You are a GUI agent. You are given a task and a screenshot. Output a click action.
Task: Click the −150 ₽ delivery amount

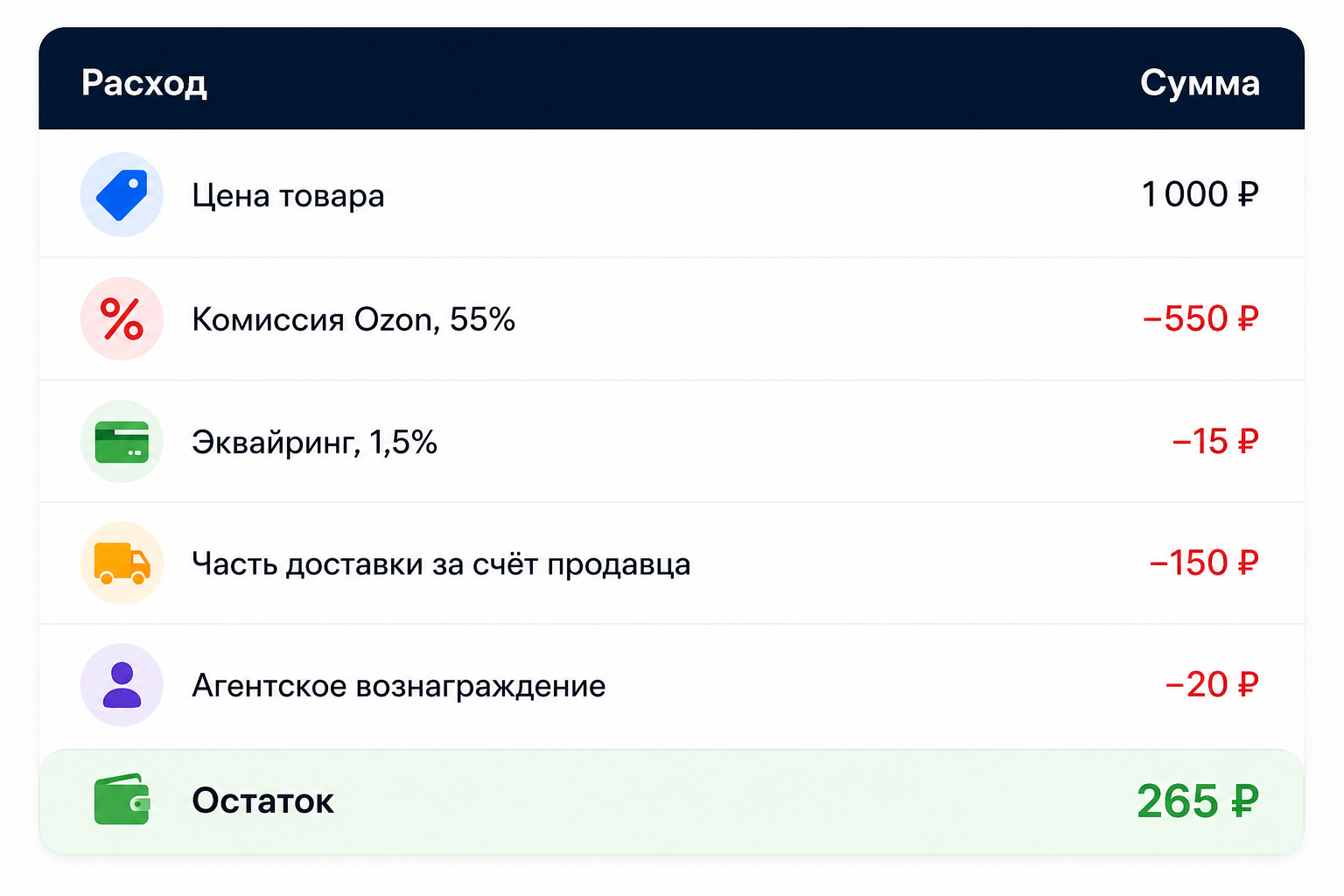[x=1204, y=563]
